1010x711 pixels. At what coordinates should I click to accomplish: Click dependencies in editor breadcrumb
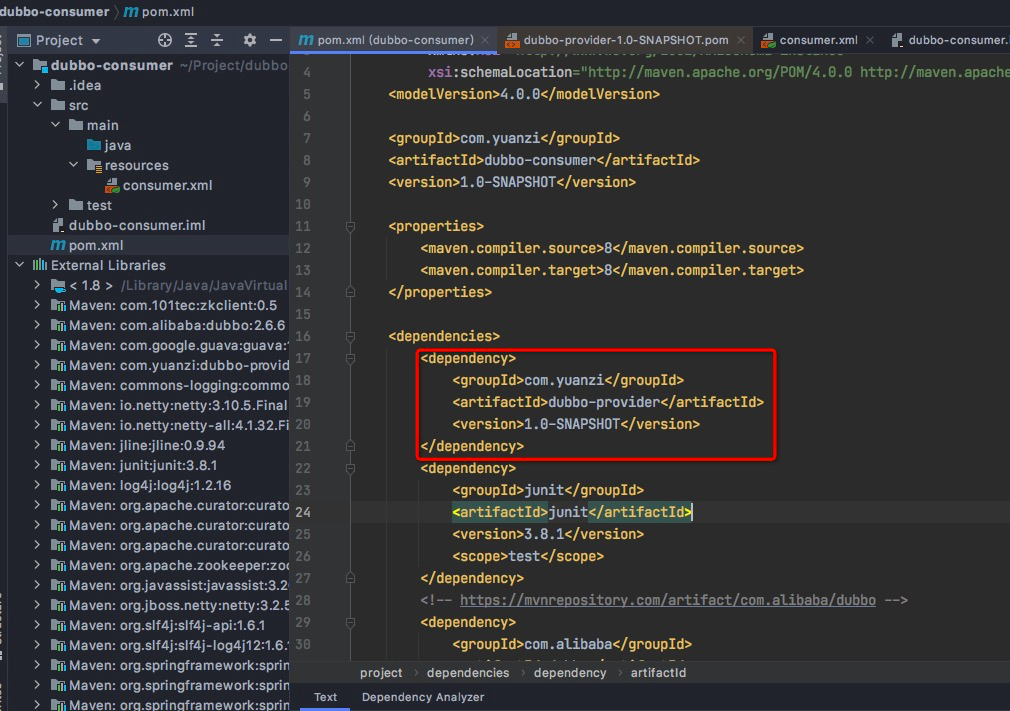[468, 672]
